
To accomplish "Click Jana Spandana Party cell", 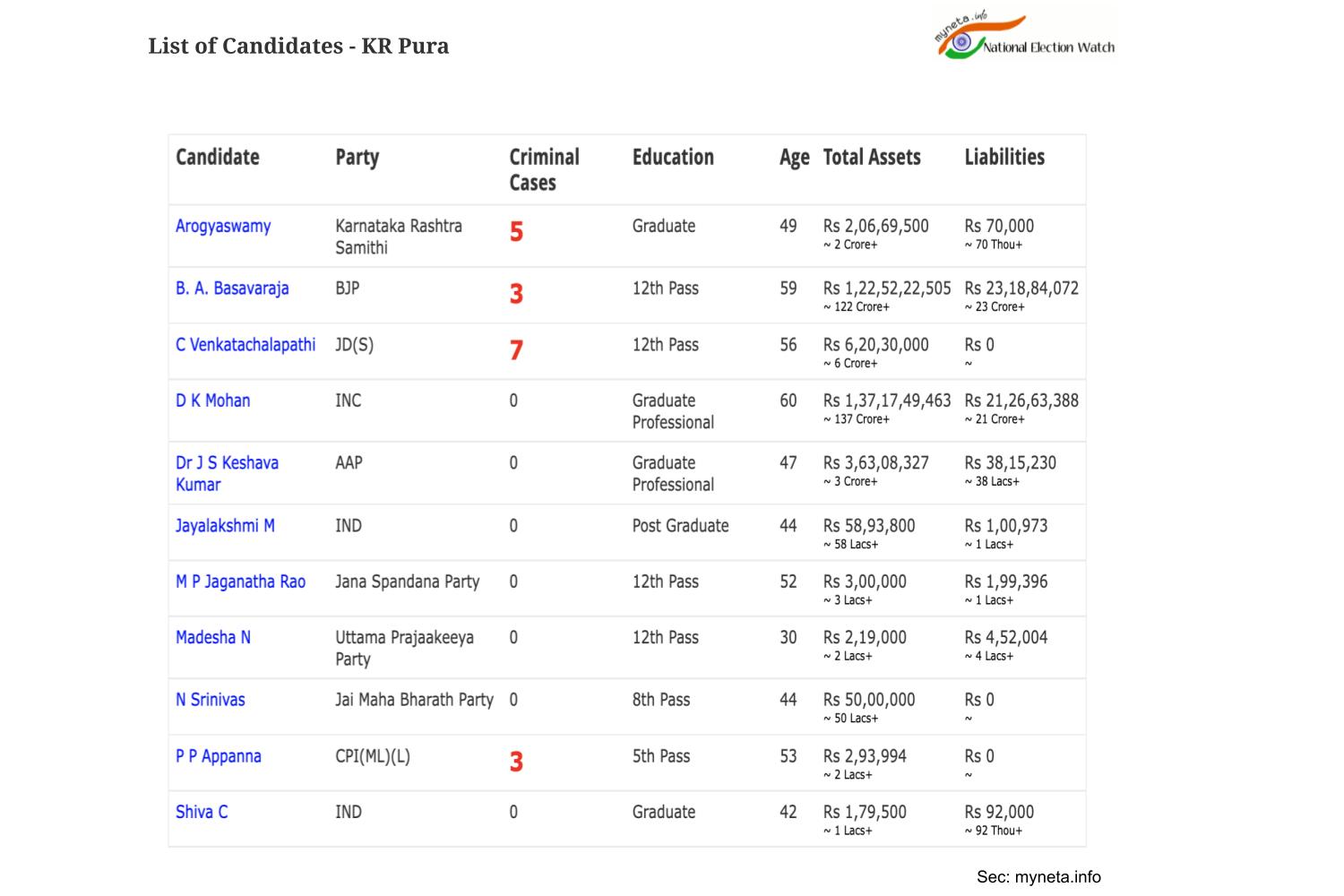I will coord(408,582).
